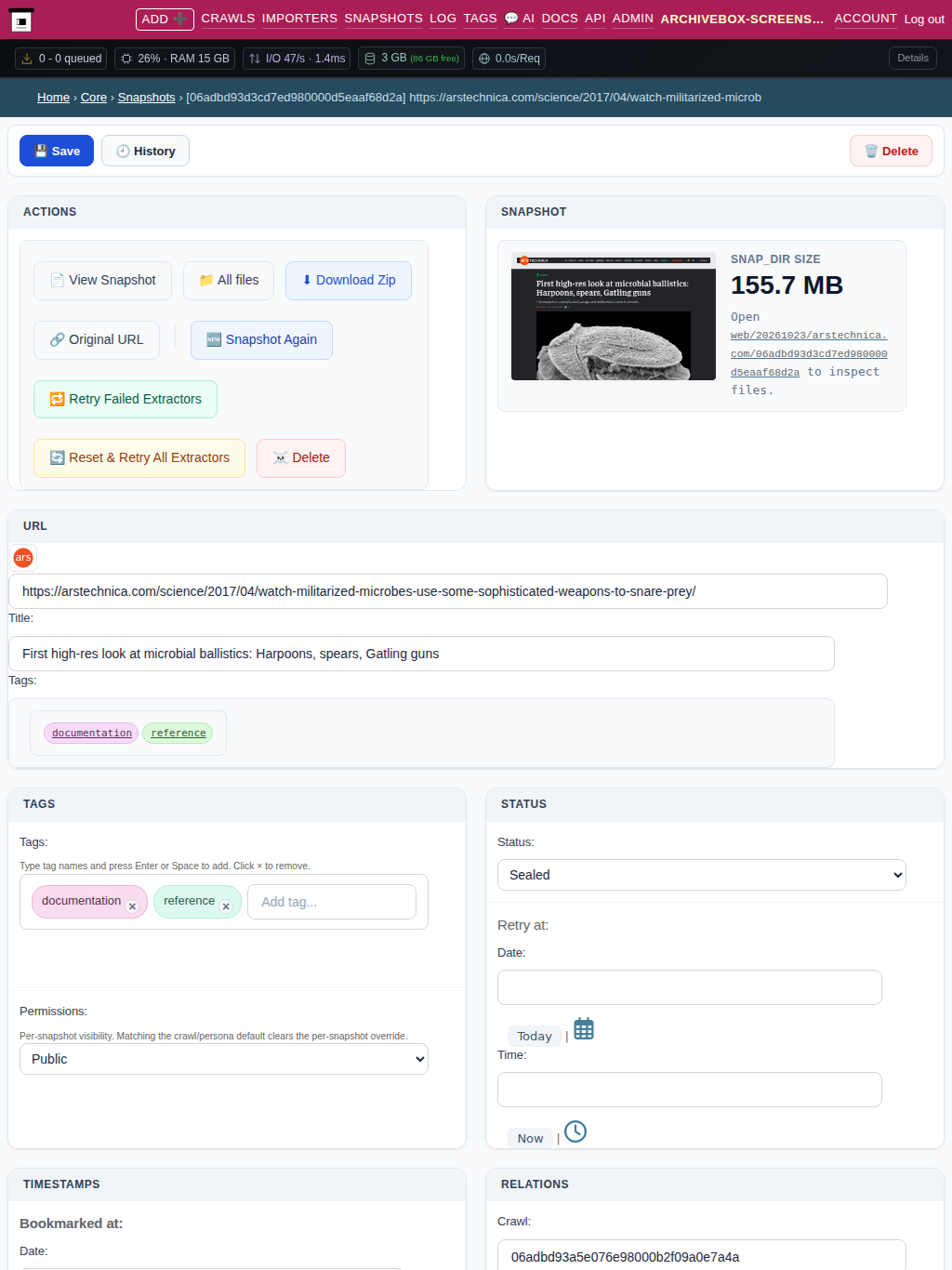Remove the reference tag with its x
Viewport: 952px width, 1270px height.
pos(226,906)
